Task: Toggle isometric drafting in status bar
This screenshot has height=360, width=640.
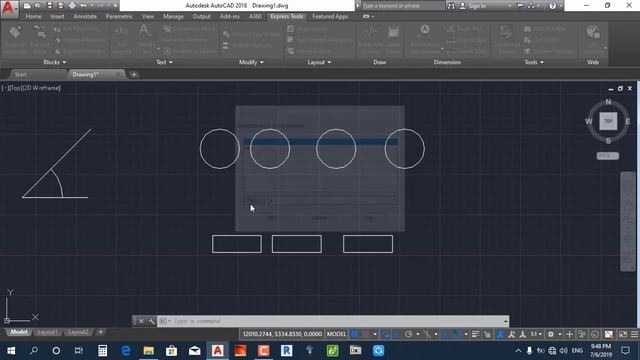Action: click(427, 334)
